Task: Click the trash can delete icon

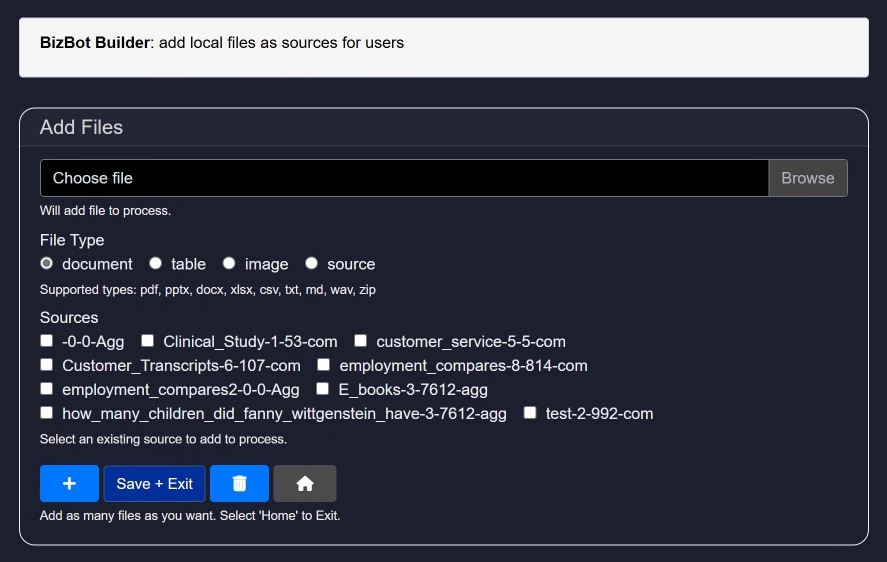Action: click(239, 484)
